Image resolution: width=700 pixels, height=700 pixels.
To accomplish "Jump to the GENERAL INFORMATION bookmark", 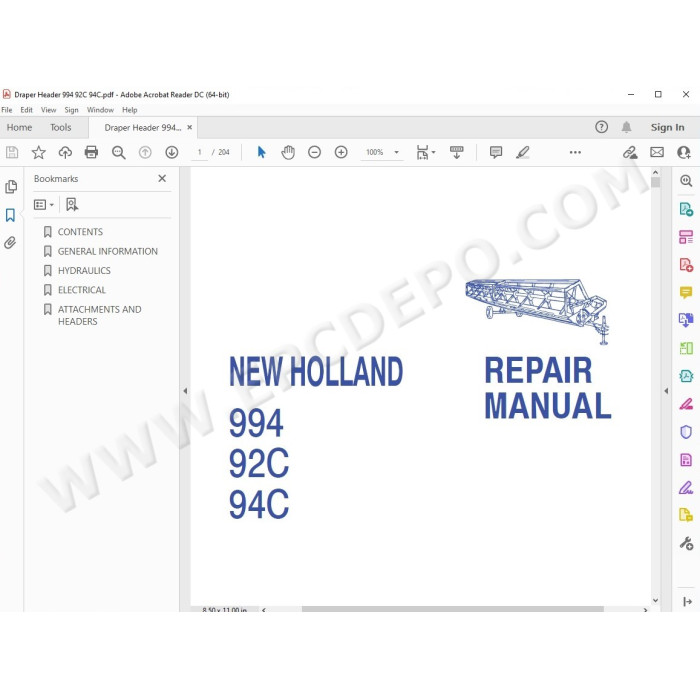I will [x=108, y=251].
